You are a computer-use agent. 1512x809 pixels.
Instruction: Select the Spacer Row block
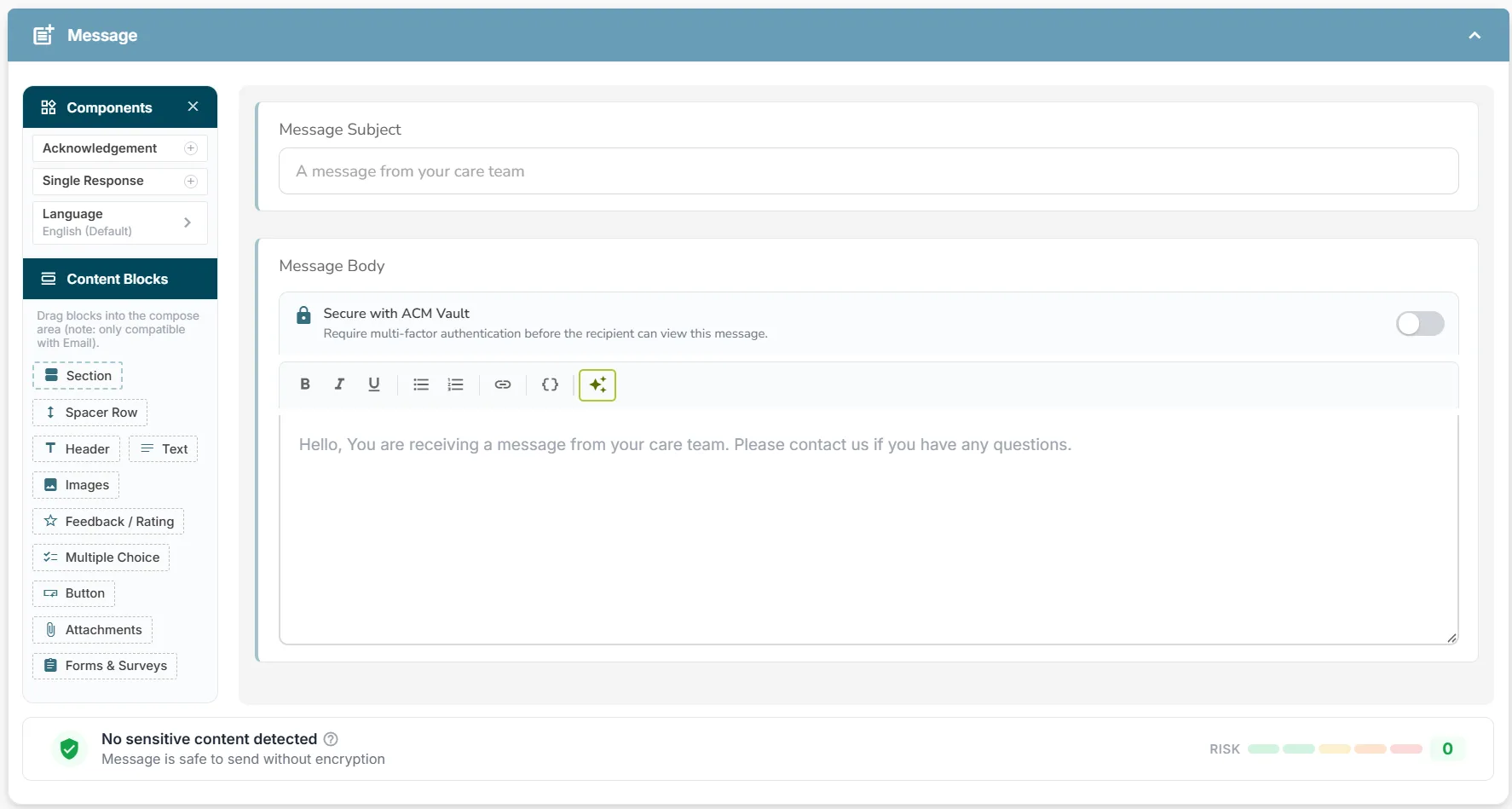90,413
